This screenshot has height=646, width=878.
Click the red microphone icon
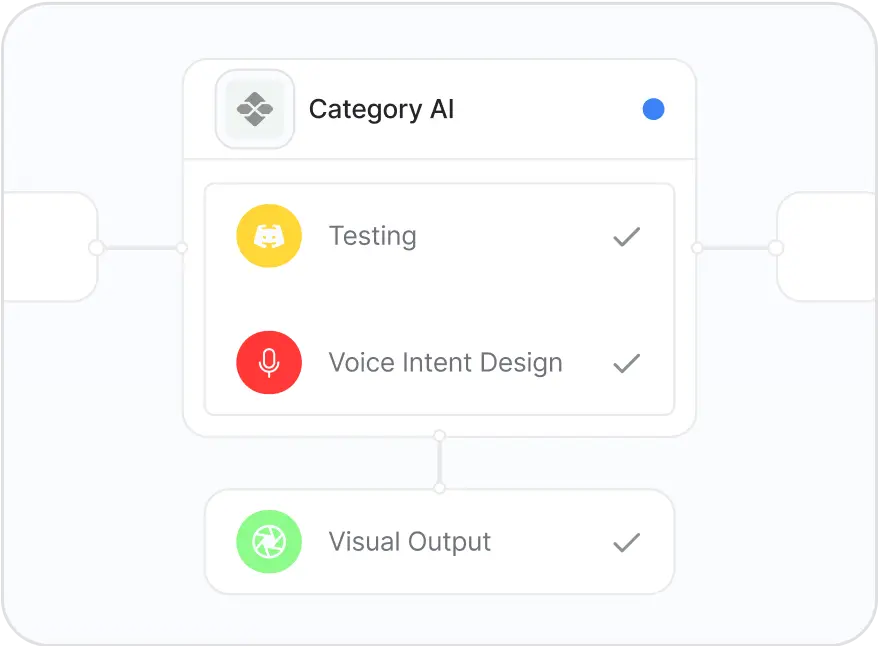pyautogui.click(x=269, y=362)
